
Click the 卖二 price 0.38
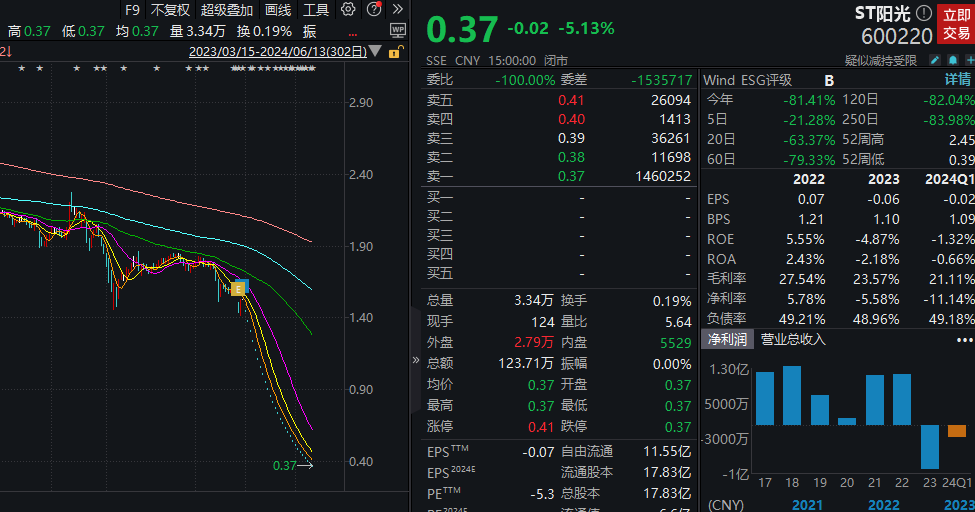click(571, 157)
